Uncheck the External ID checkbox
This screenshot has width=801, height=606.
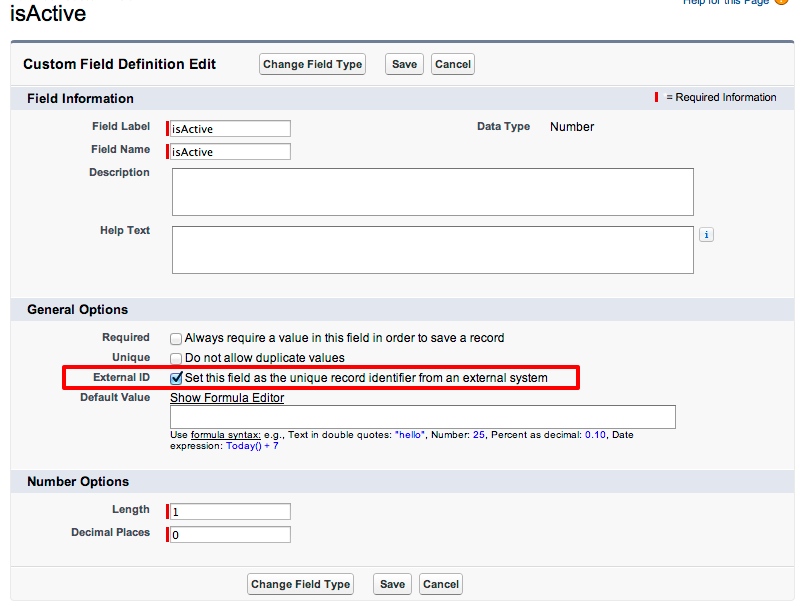coord(176,378)
